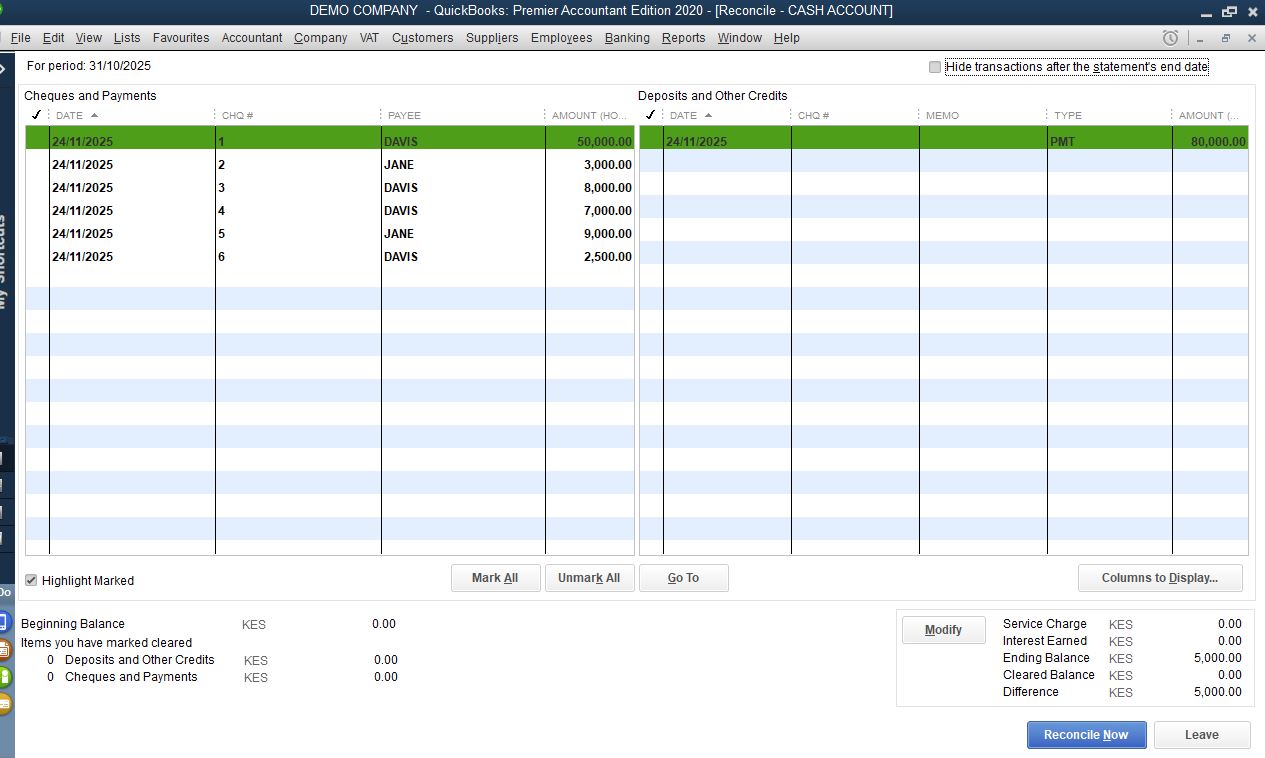Click checkmark column header in Cheques and Payments
This screenshot has width=1265, height=758.
(x=36, y=115)
